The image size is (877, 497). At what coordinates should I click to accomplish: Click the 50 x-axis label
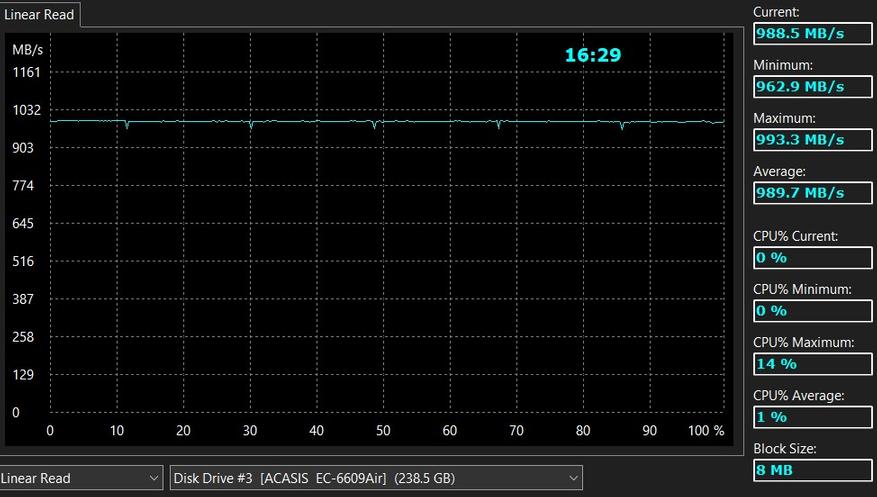[383, 430]
